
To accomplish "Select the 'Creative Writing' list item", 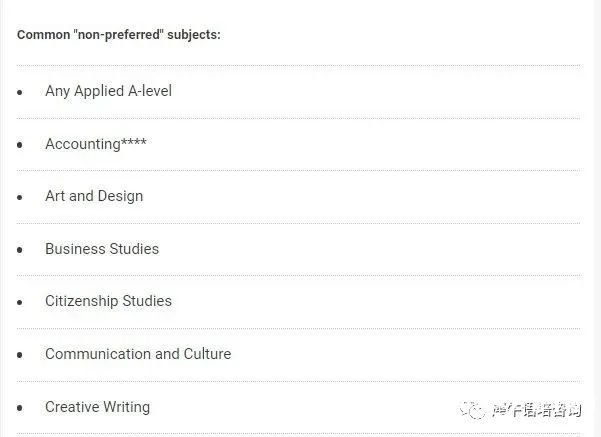I will 97,407.
